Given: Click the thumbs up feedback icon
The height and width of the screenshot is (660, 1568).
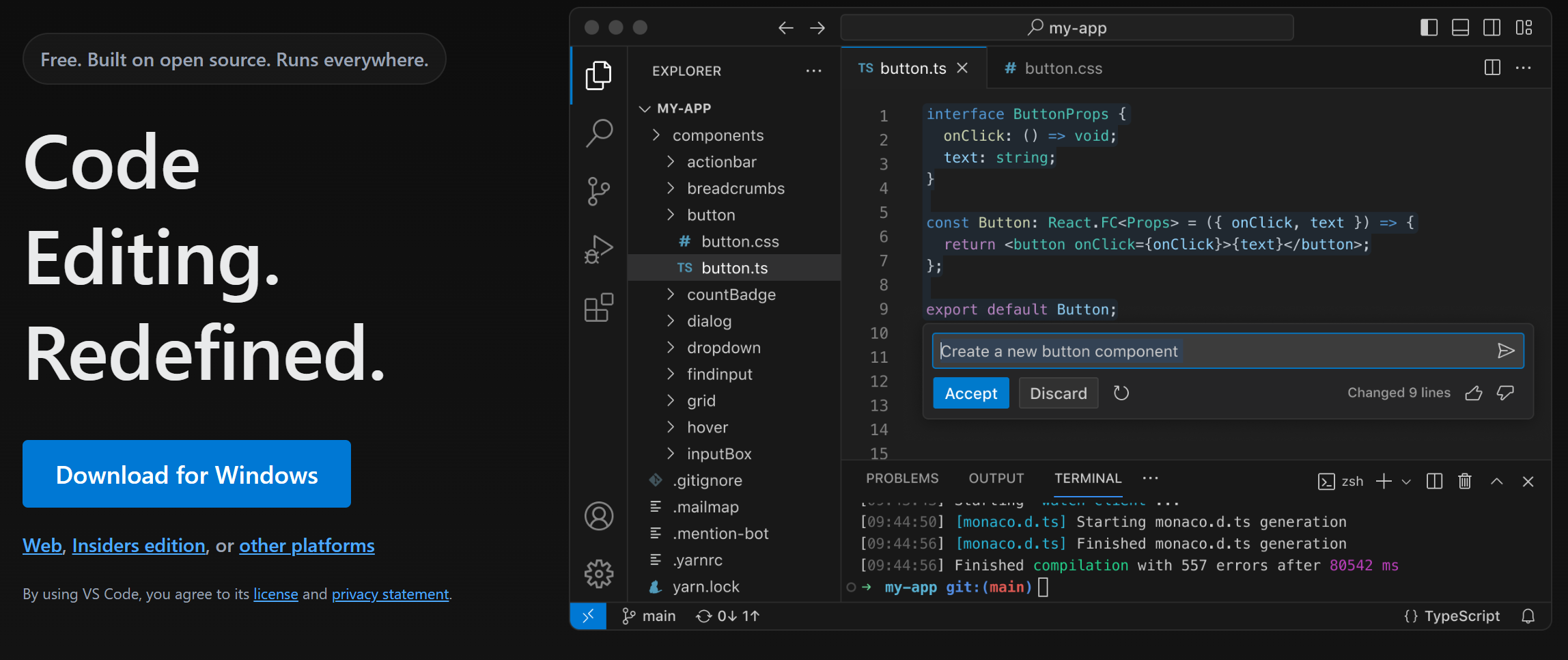Looking at the screenshot, I should click(1474, 393).
